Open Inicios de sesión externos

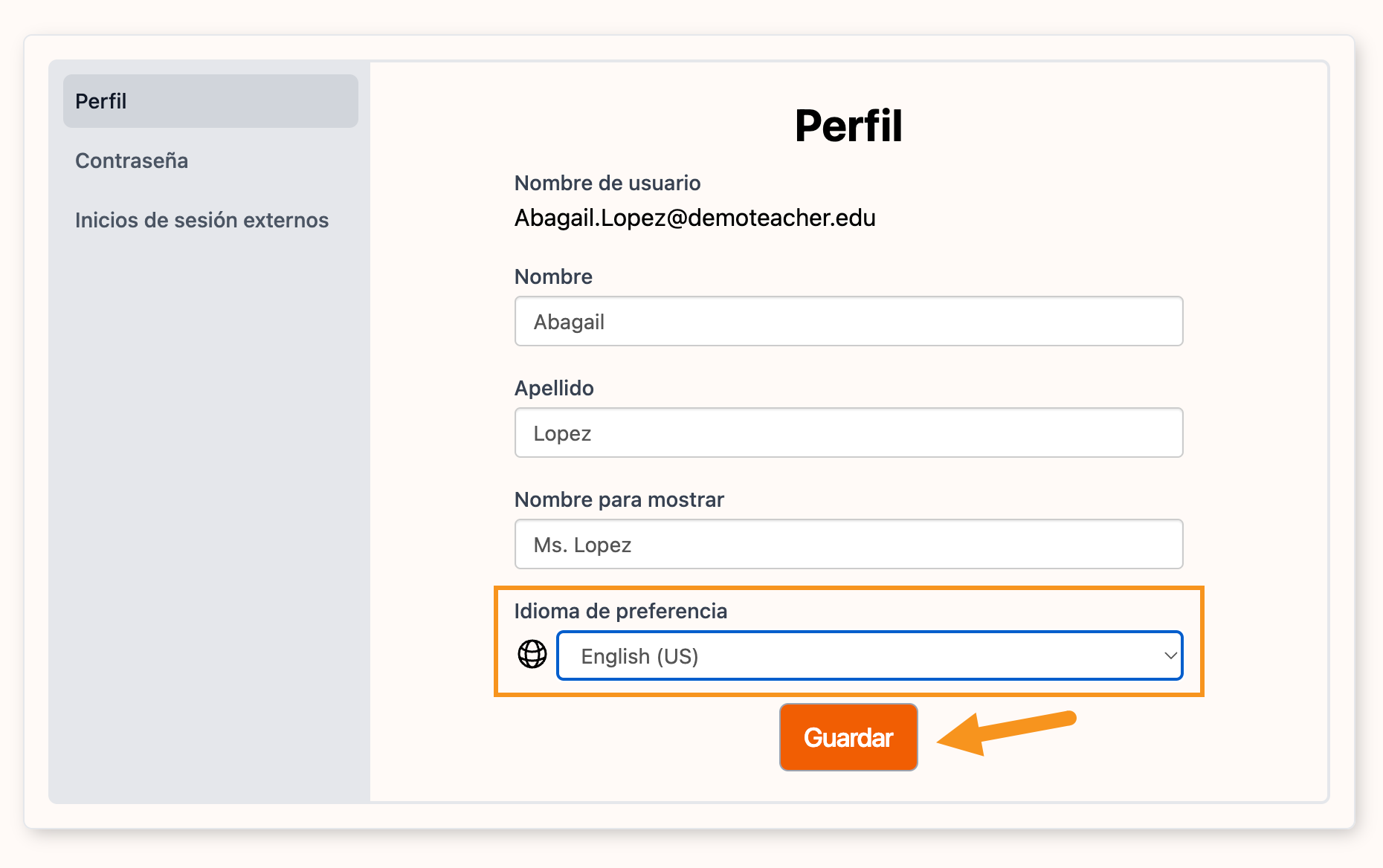202,220
